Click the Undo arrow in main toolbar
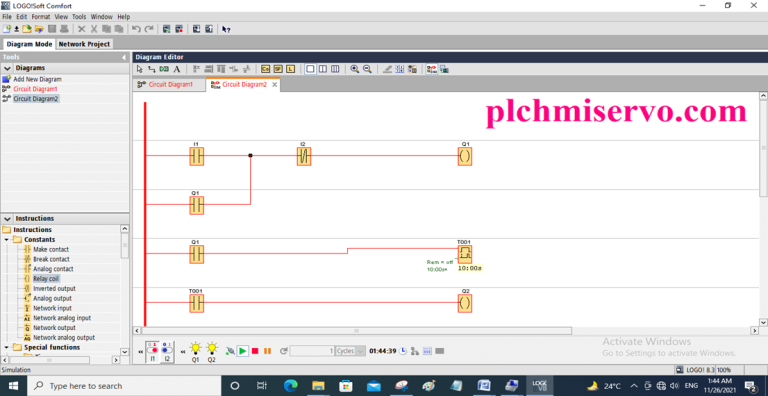The height and width of the screenshot is (396, 768). point(136,29)
